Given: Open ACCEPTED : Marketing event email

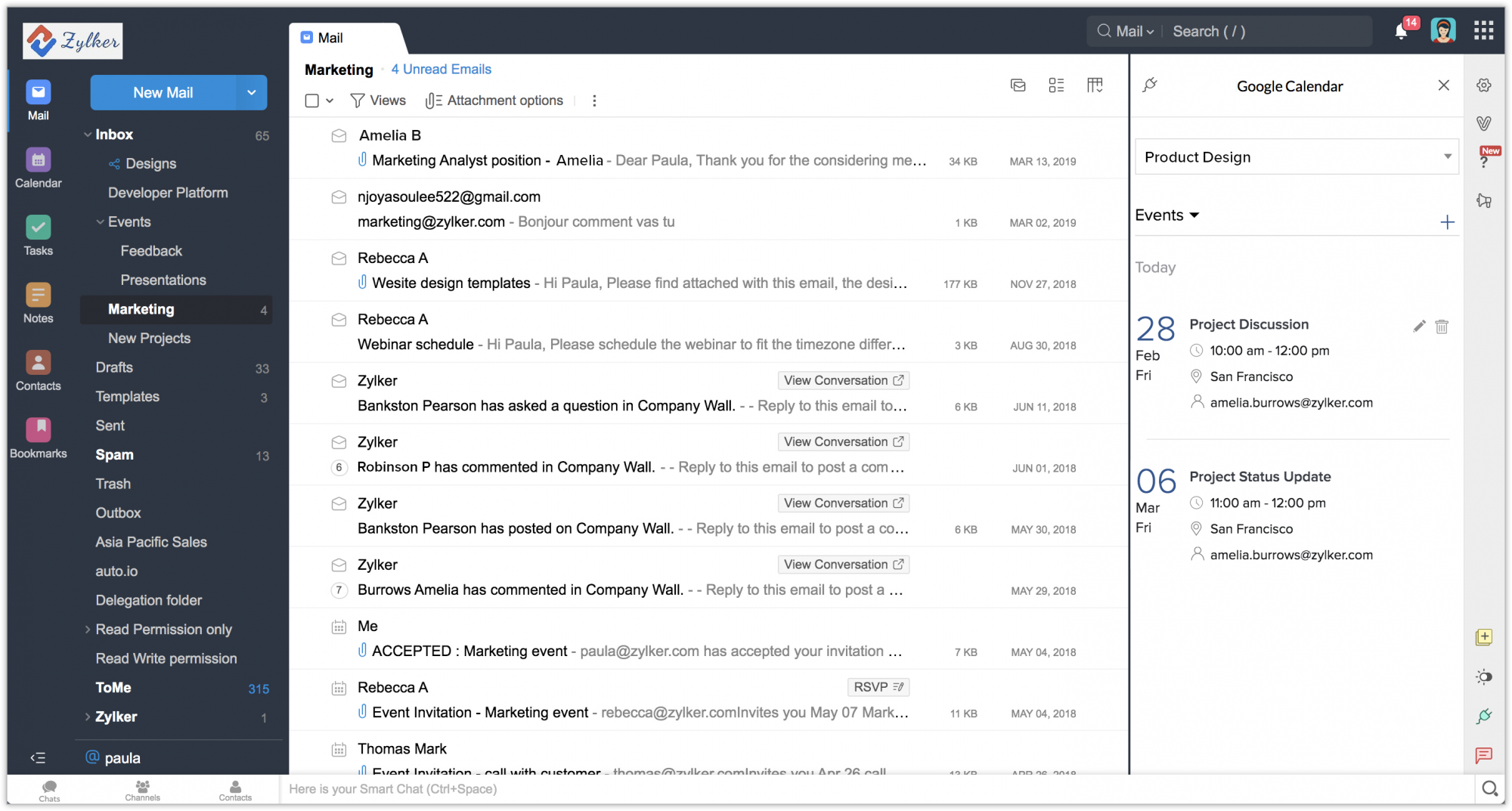Looking at the screenshot, I should (708, 639).
